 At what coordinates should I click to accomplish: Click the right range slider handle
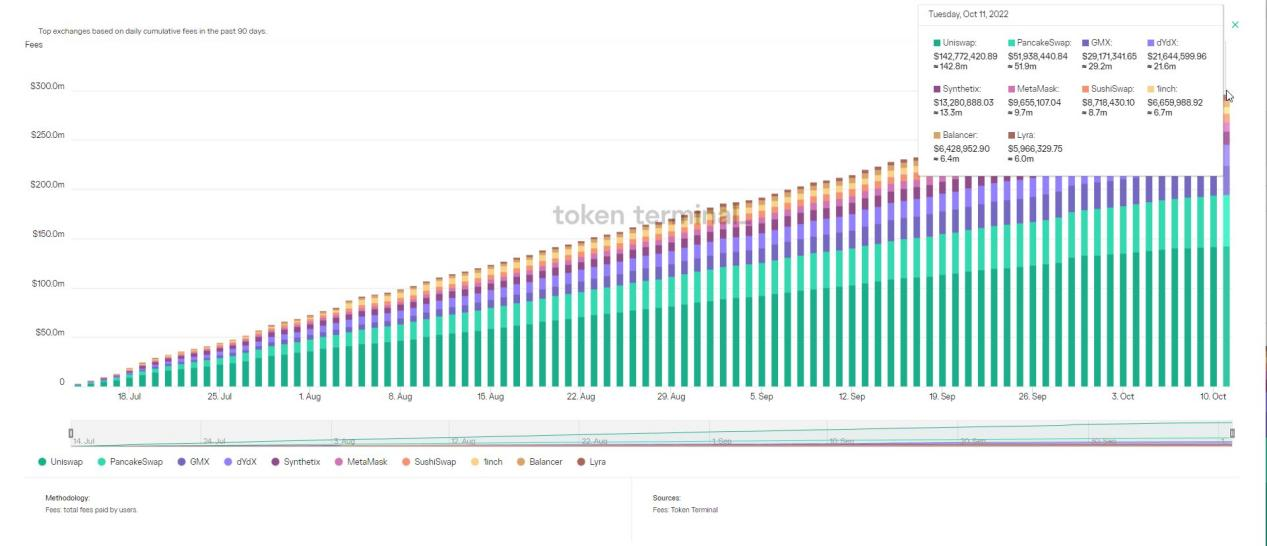point(1232,433)
